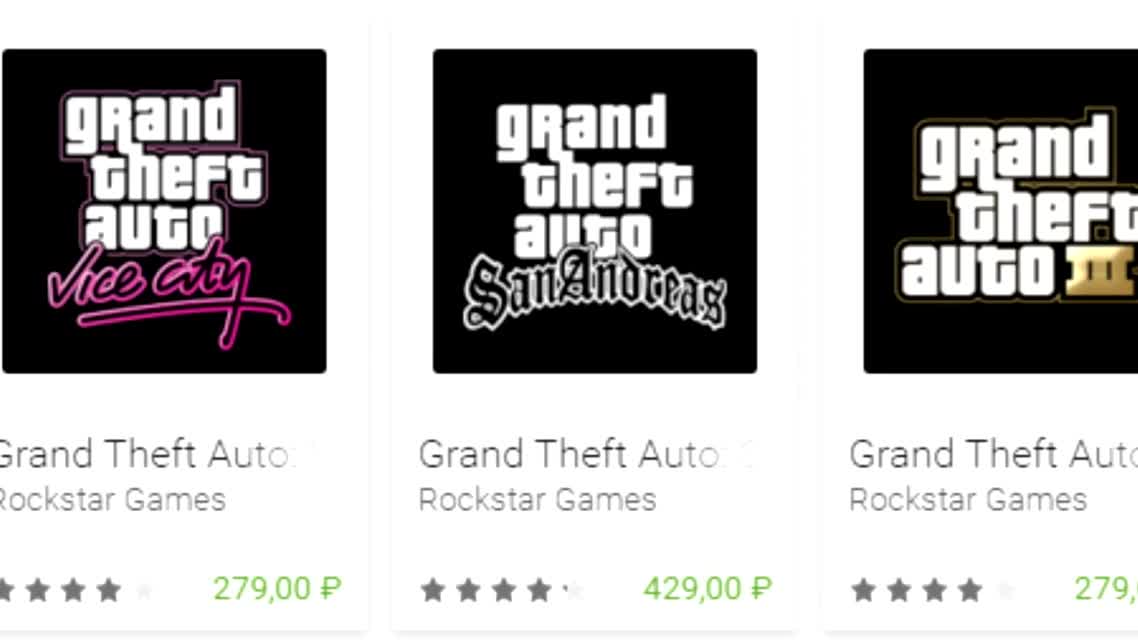
Task: Select the San Andreas card background
Action: tap(594, 327)
